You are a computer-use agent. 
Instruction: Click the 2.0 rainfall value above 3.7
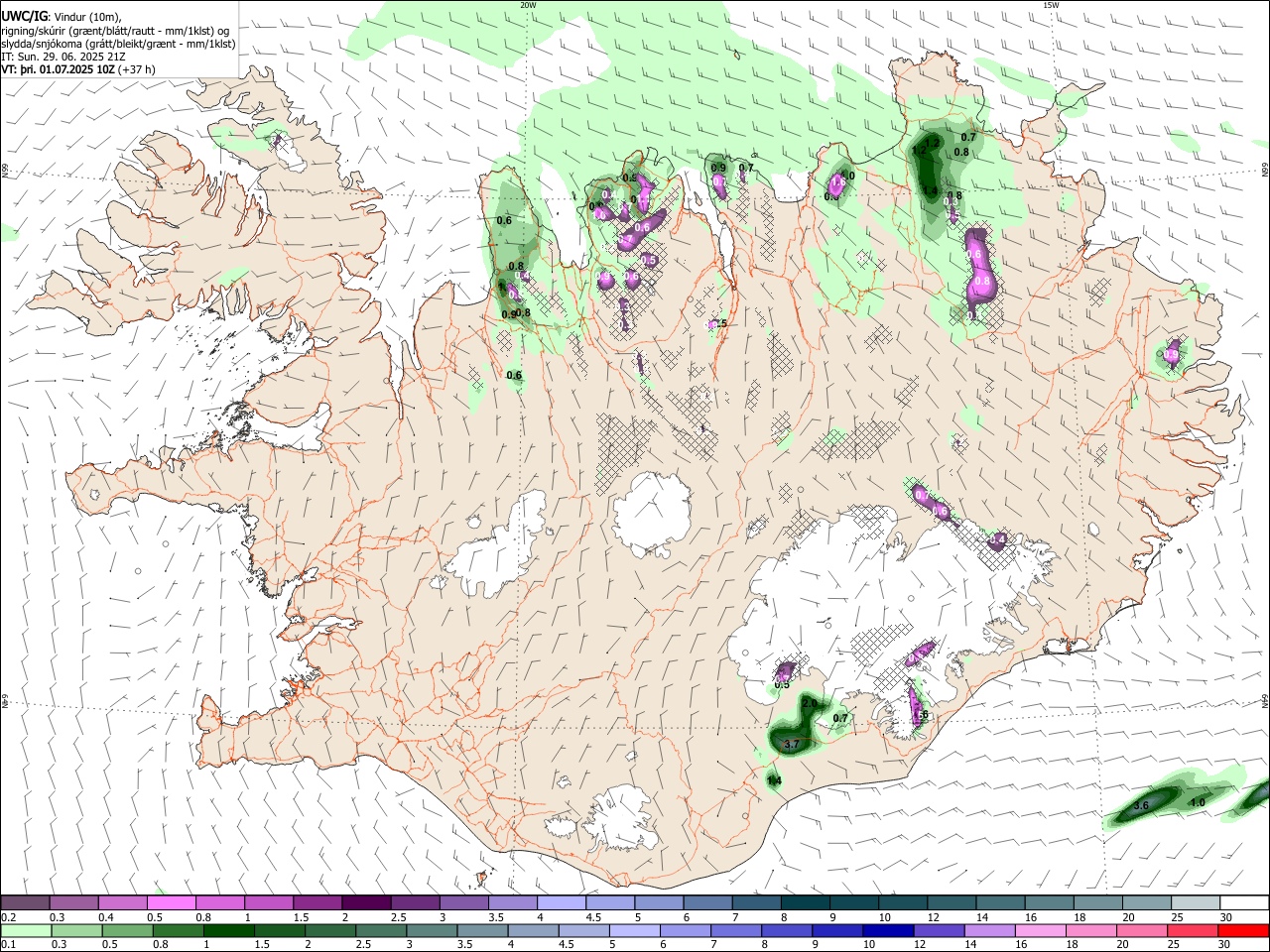810,703
